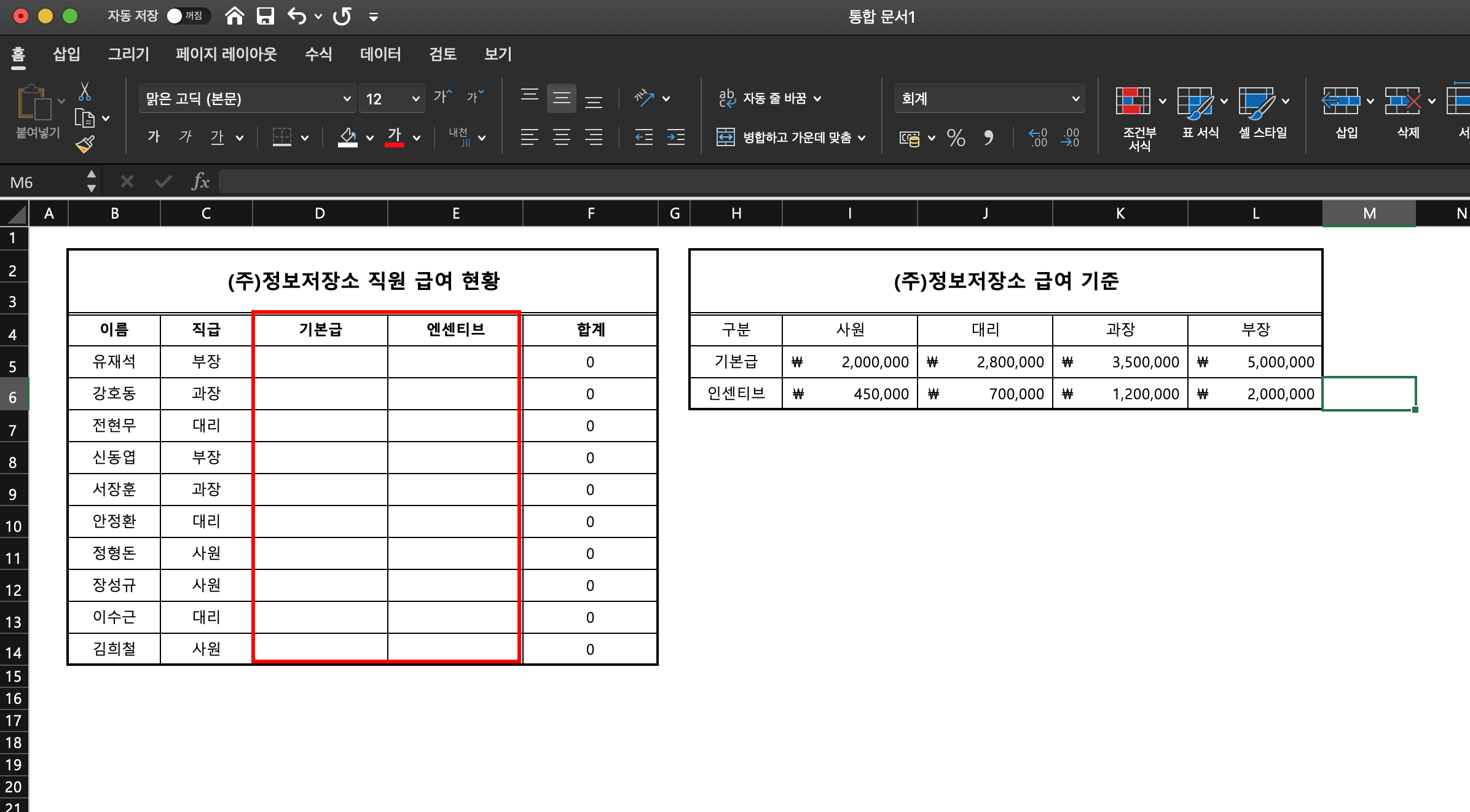The image size is (1470, 812).
Task: Click the insert function fx icon
Action: tap(200, 182)
